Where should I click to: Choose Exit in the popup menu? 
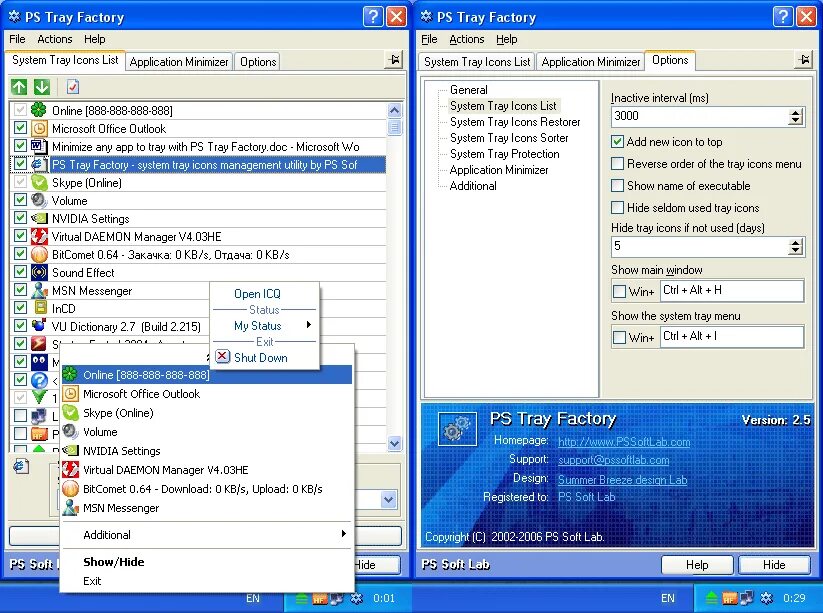92,581
